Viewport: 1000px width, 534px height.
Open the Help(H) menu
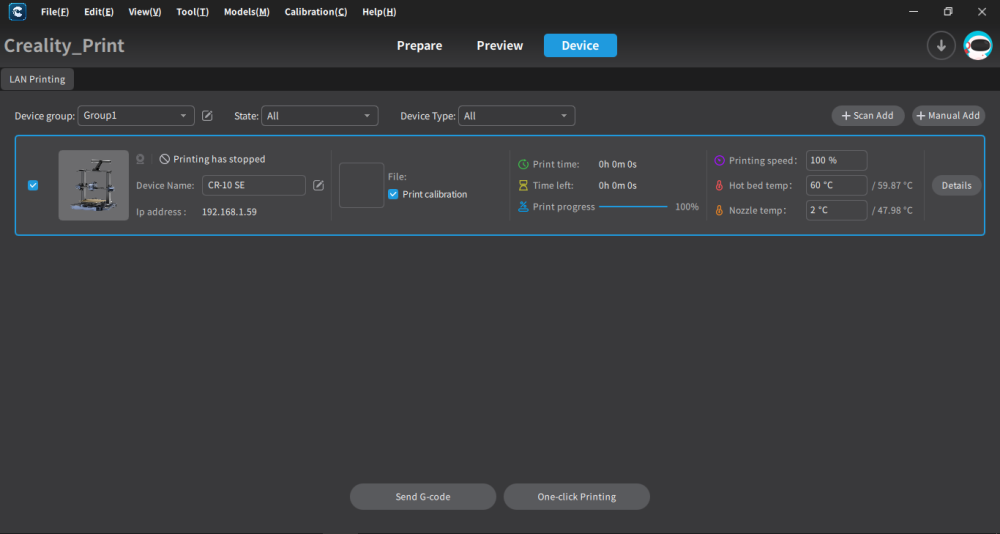pyautogui.click(x=379, y=12)
